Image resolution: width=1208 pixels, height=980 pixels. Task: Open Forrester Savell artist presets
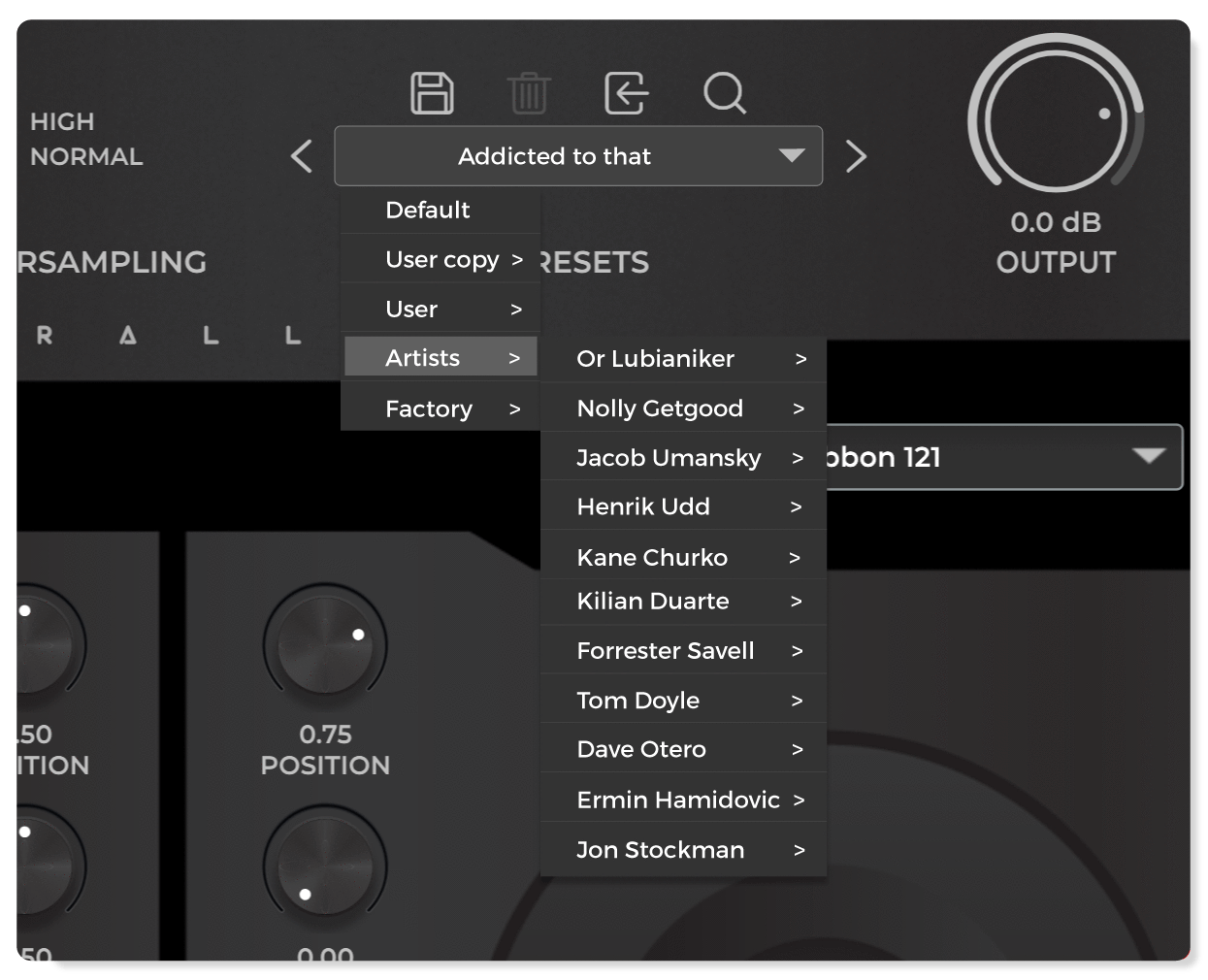point(683,650)
